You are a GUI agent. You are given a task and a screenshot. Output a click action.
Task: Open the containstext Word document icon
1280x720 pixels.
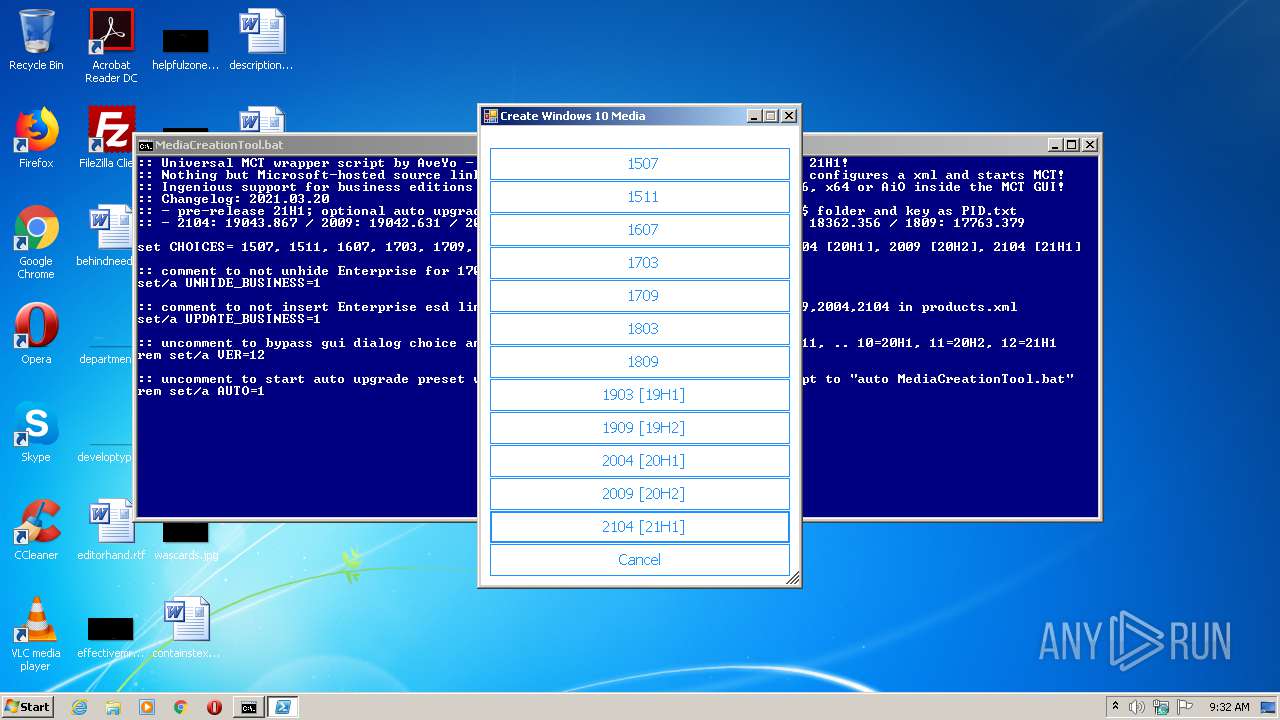point(186,628)
